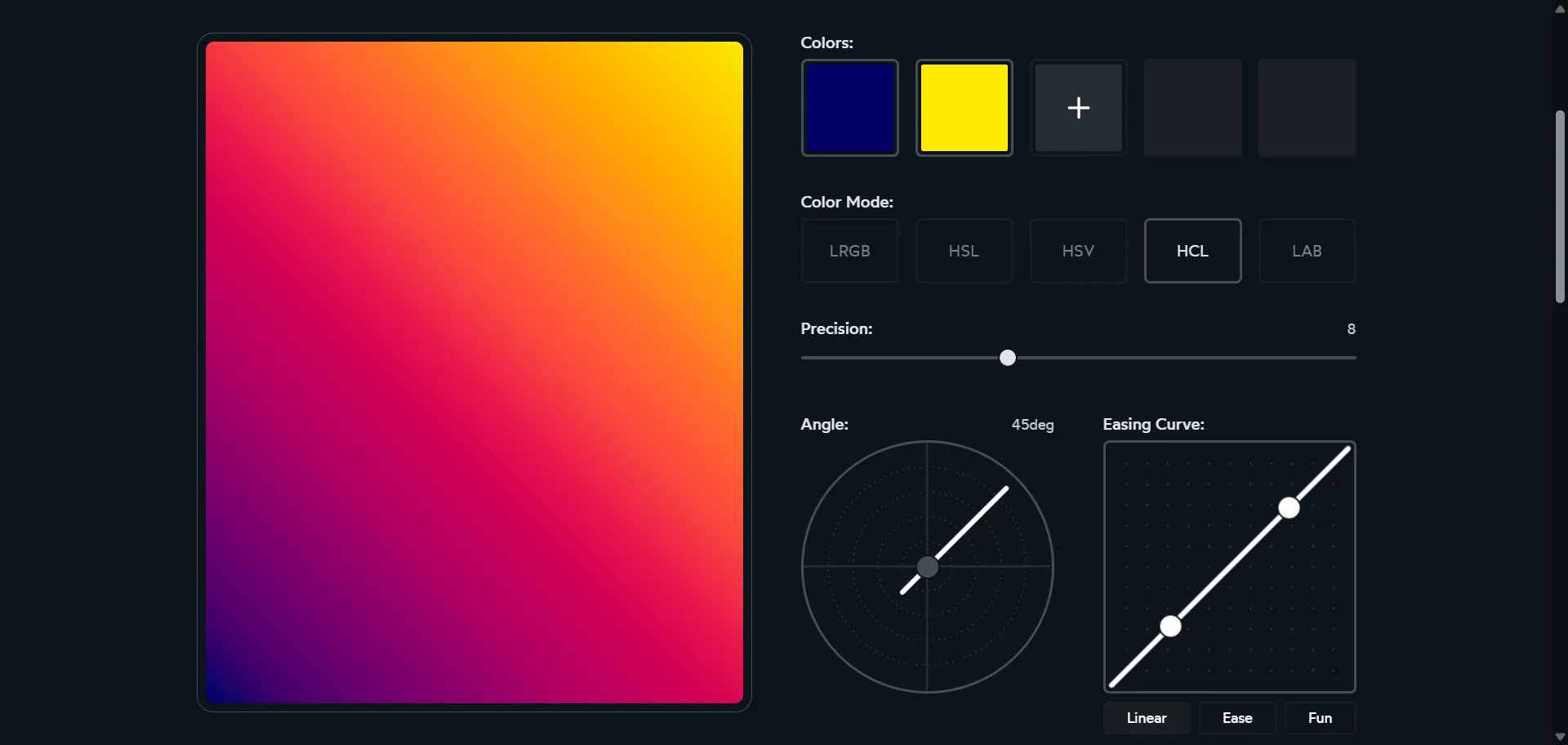Click the scroll-up arrow at top right
This screenshot has width=1568, height=745.
1558,8
